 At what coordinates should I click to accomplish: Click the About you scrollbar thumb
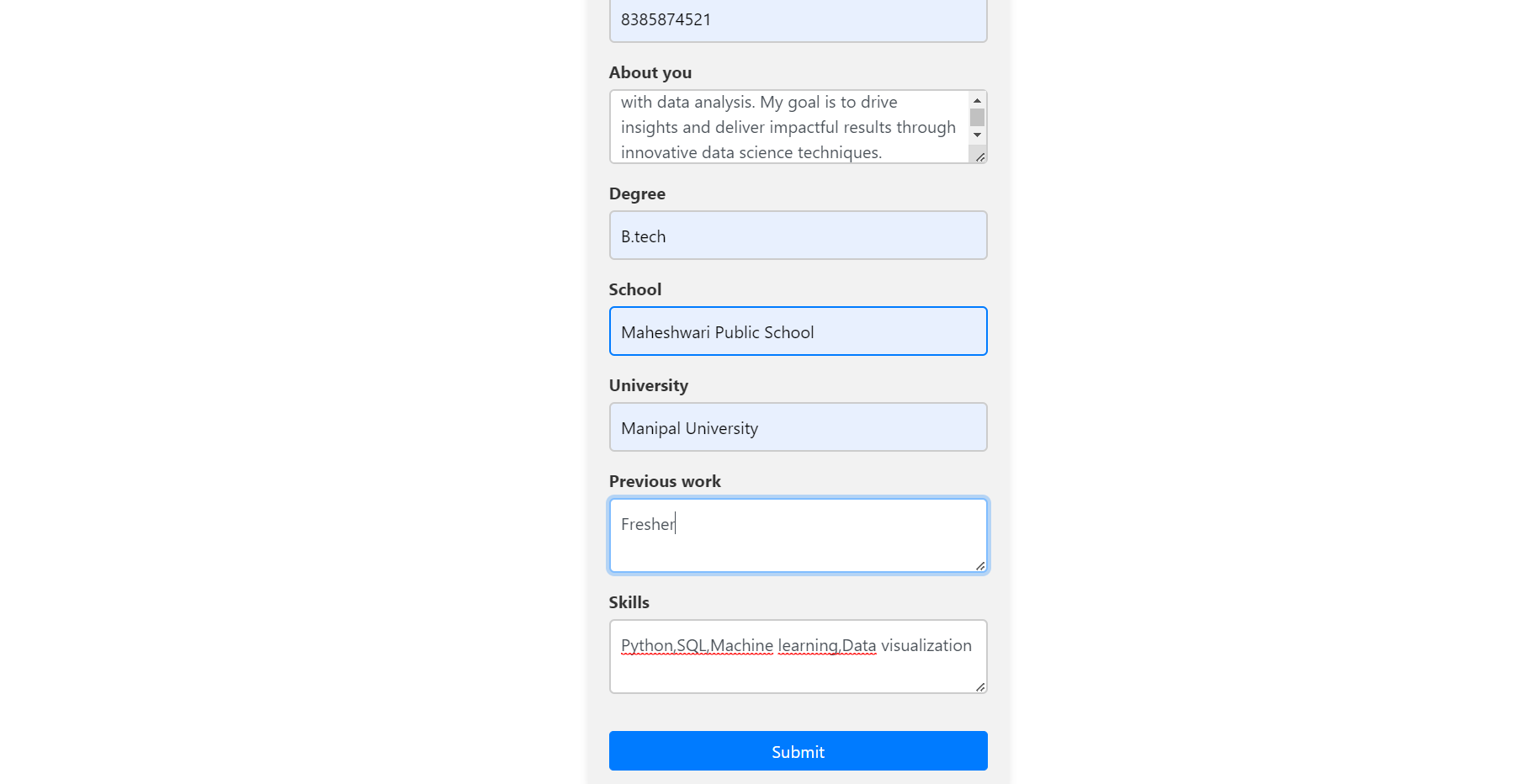(977, 117)
